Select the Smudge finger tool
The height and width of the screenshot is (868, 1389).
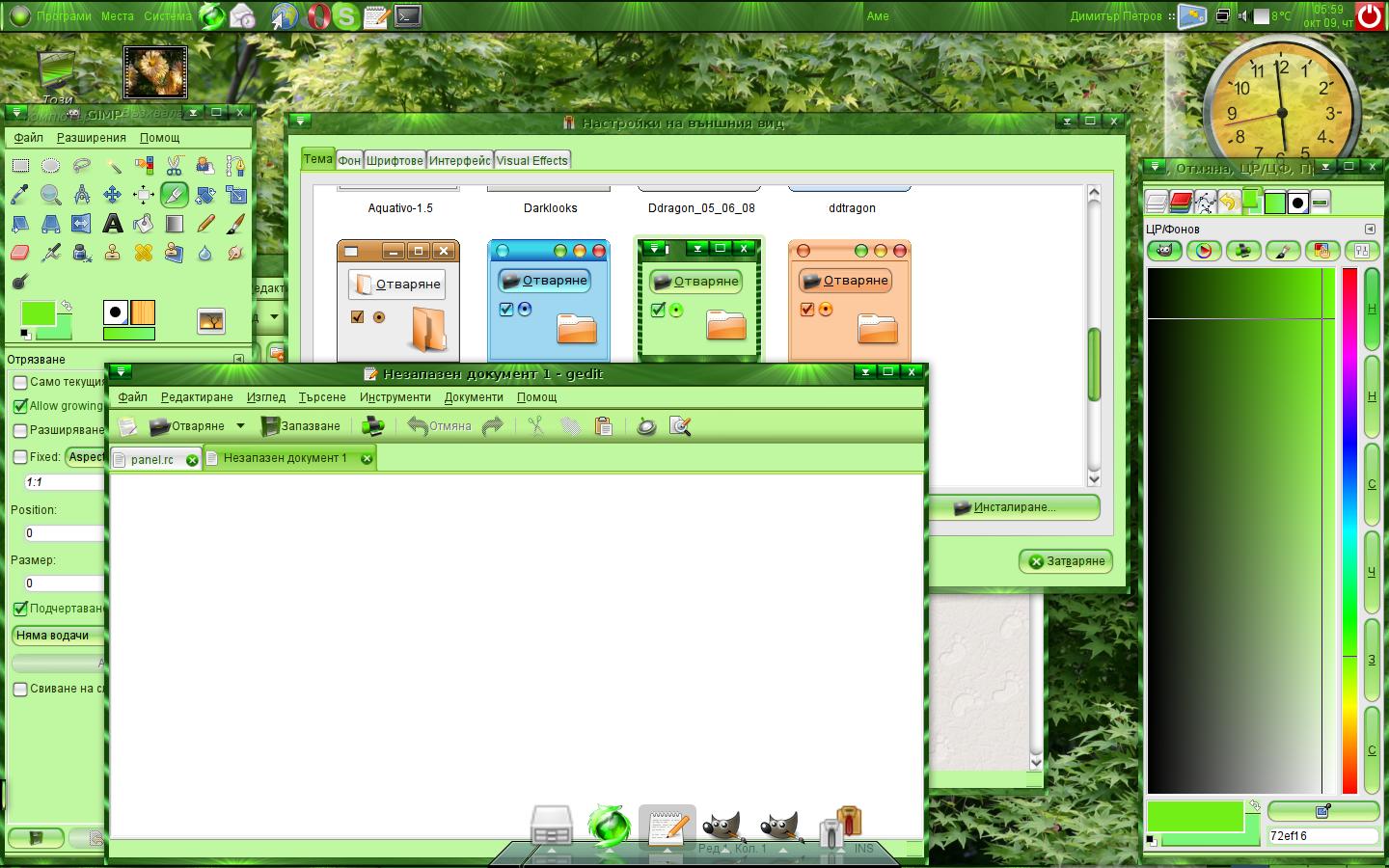tap(236, 253)
